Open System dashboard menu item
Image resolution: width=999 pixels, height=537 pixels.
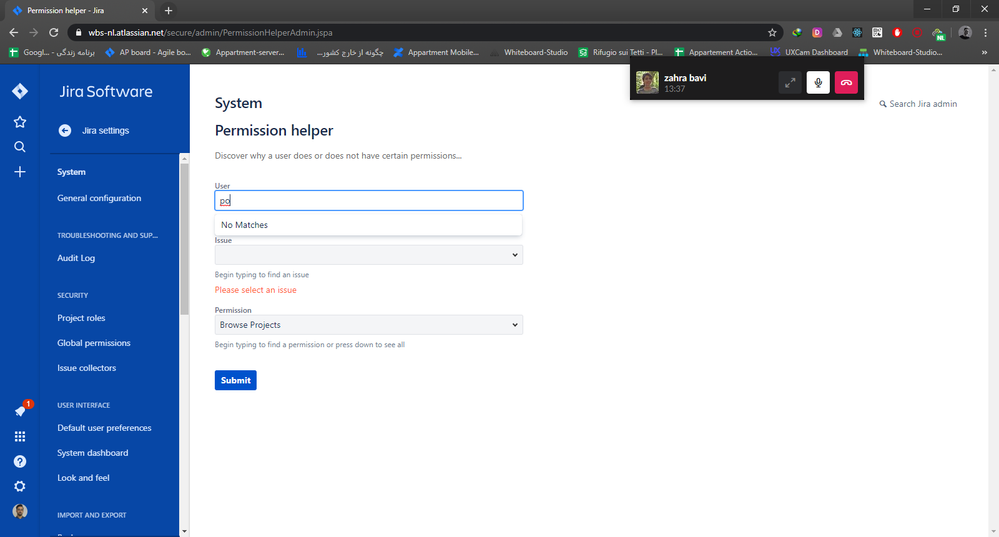tap(92, 452)
